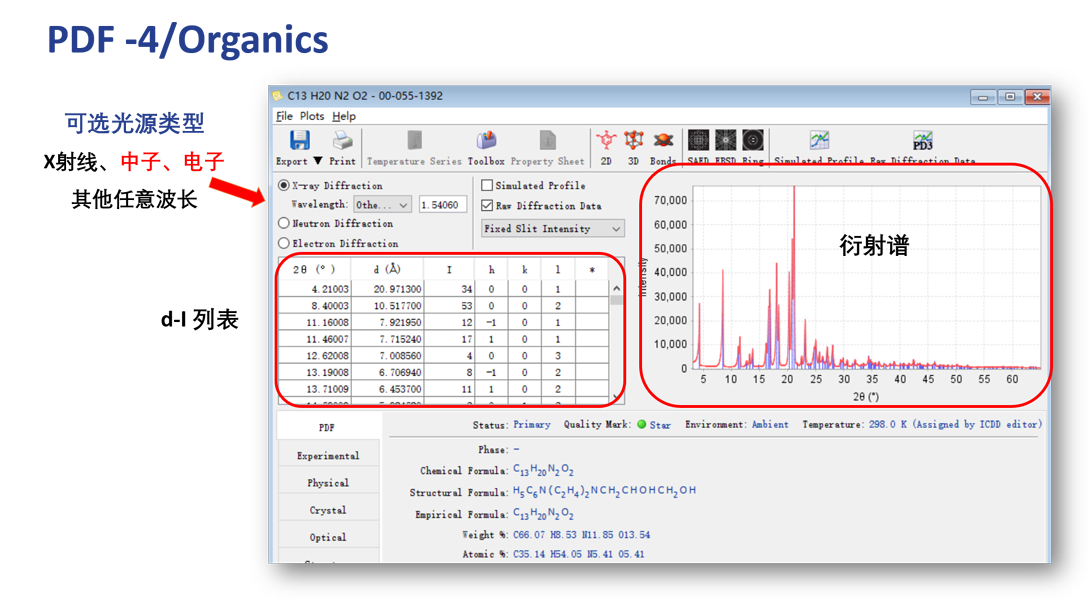Click the d-I table scrollbar thumb
This screenshot has height=600, width=1088.
617,300
